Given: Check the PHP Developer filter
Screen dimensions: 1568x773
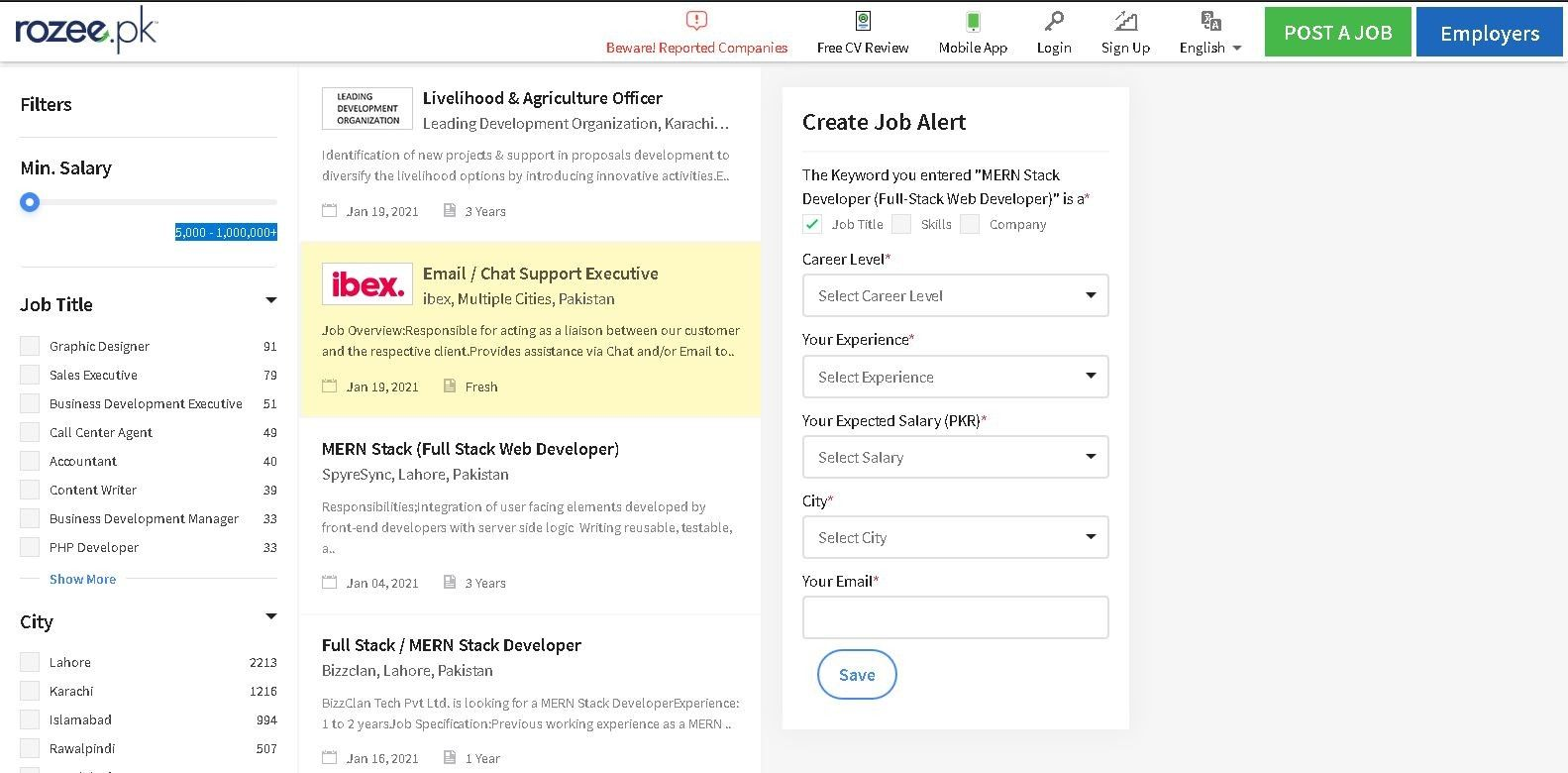Looking at the screenshot, I should pos(30,547).
